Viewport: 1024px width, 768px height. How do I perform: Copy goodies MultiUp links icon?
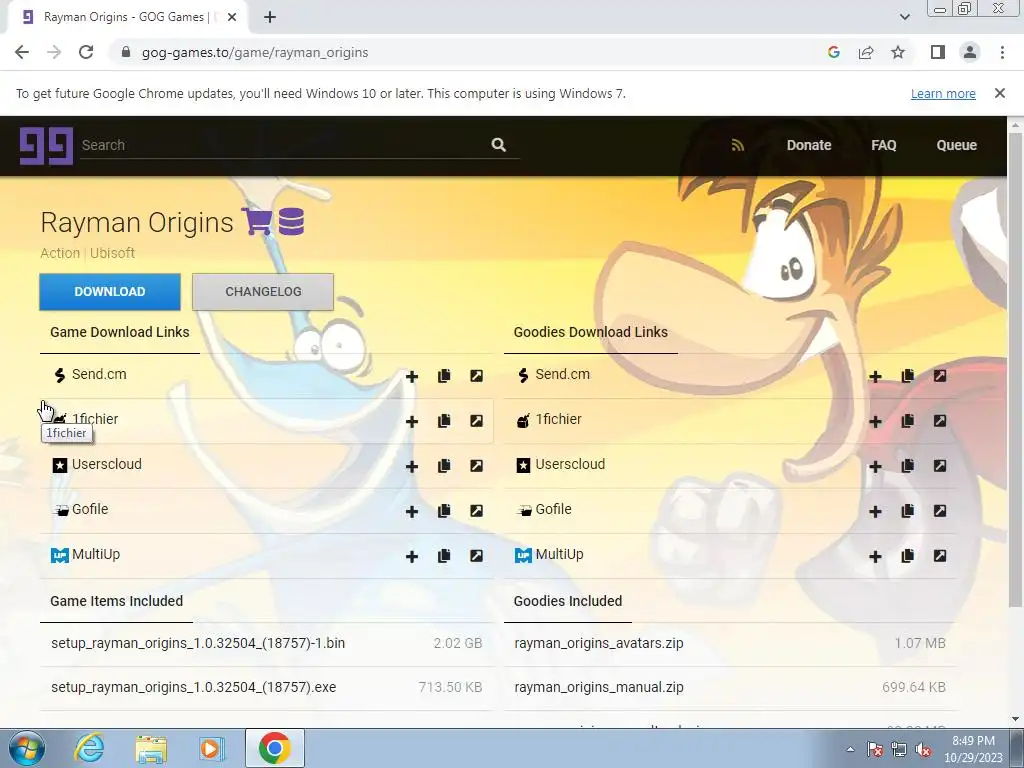click(908, 556)
